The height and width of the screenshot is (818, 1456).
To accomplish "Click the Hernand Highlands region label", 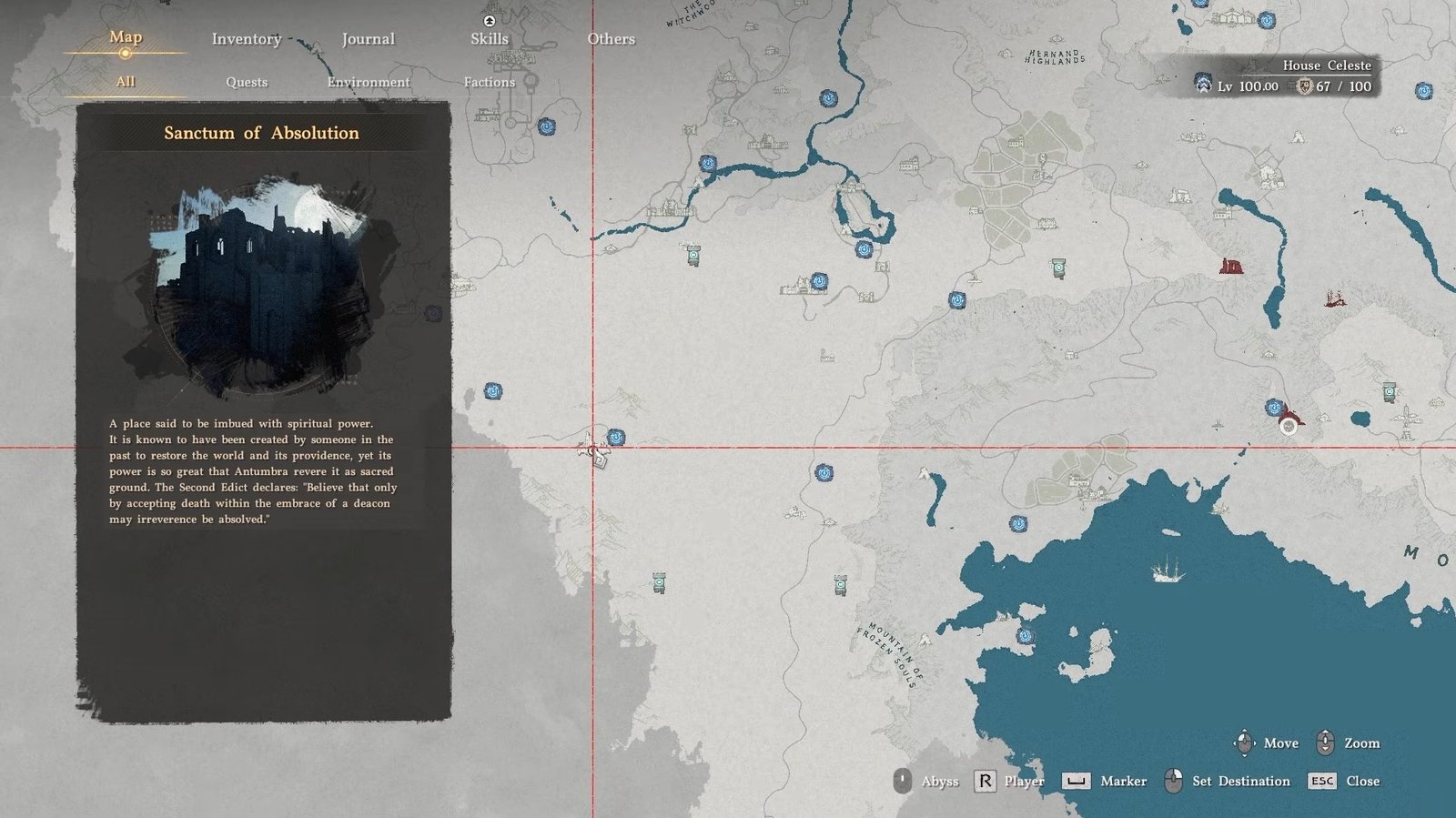I will [x=1055, y=57].
